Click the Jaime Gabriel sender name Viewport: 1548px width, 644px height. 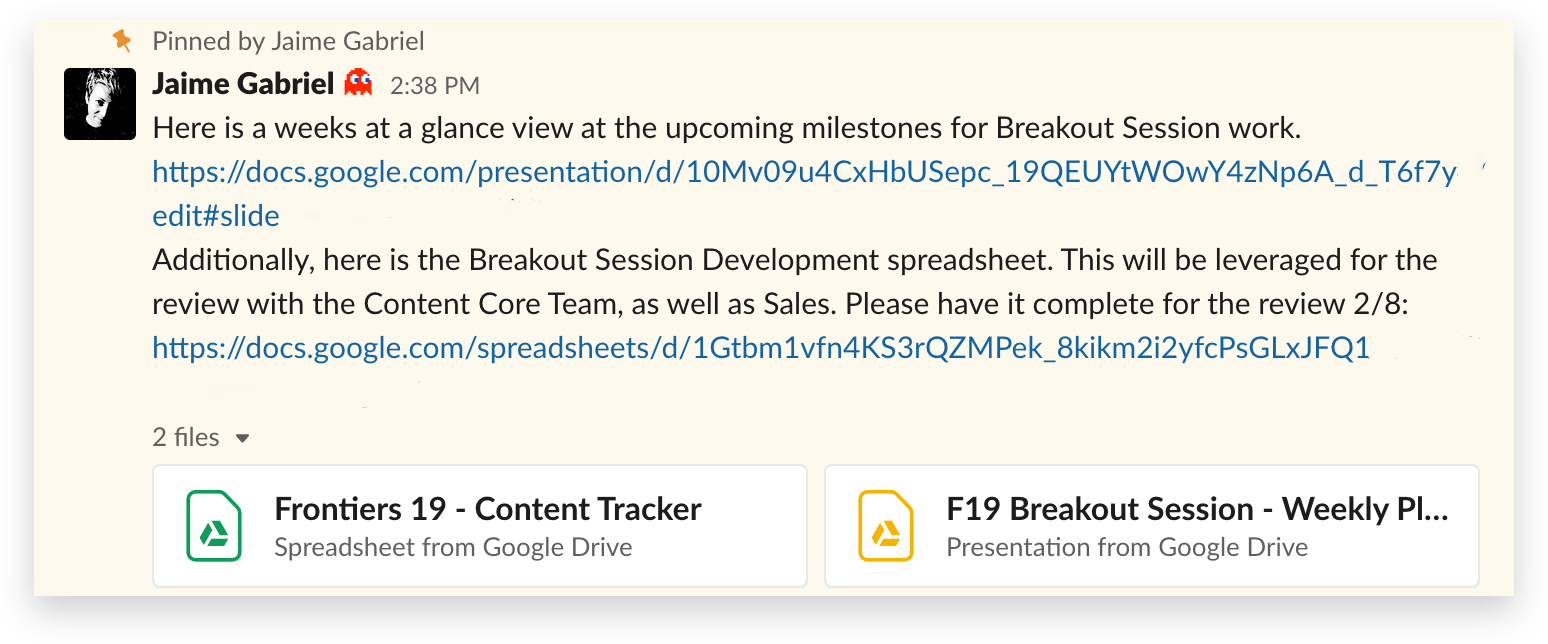tap(243, 84)
